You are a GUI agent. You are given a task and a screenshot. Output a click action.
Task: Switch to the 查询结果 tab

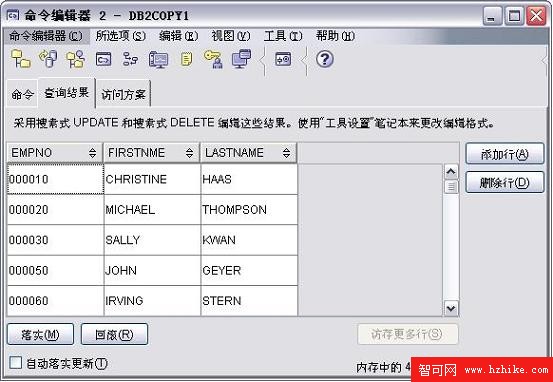66,93
